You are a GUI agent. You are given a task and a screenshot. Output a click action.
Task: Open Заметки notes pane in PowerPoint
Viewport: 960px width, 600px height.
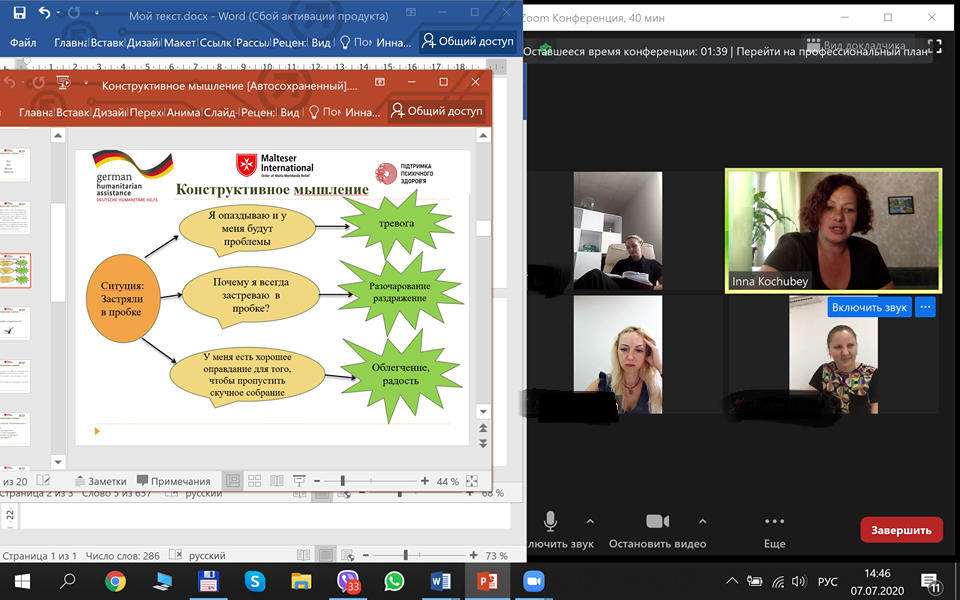pos(100,481)
